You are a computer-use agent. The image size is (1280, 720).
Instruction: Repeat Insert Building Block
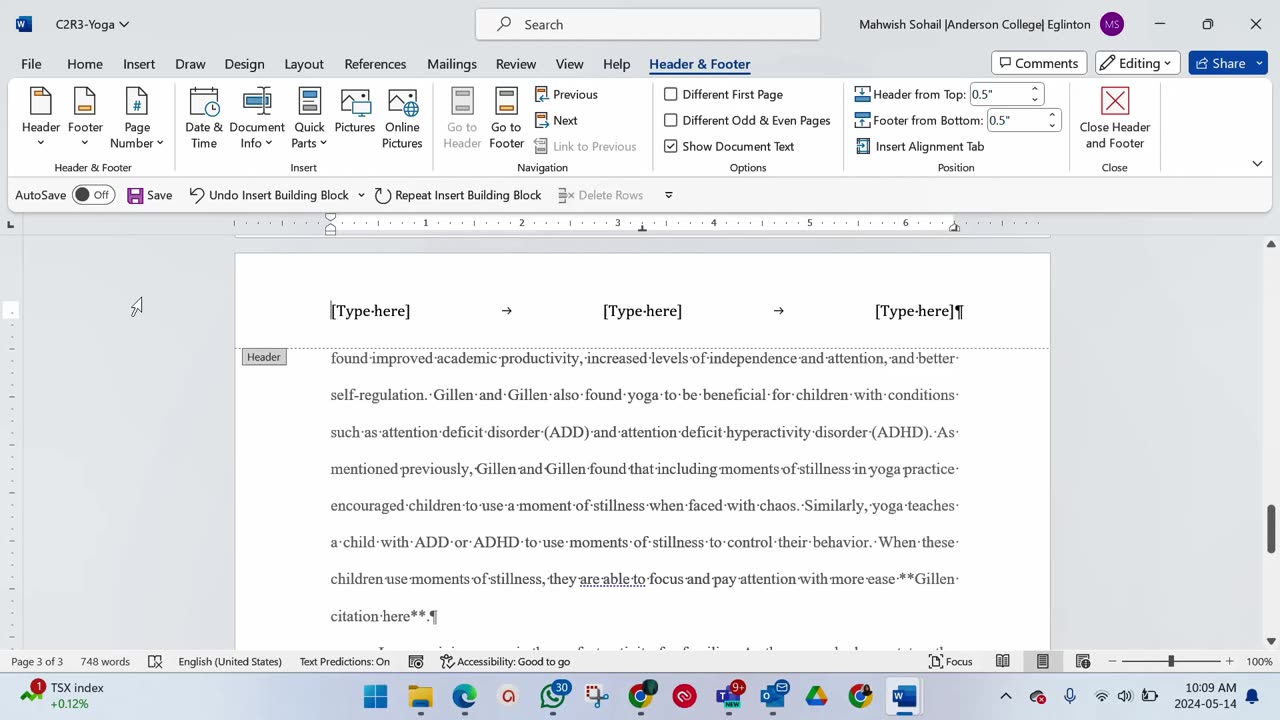[458, 195]
